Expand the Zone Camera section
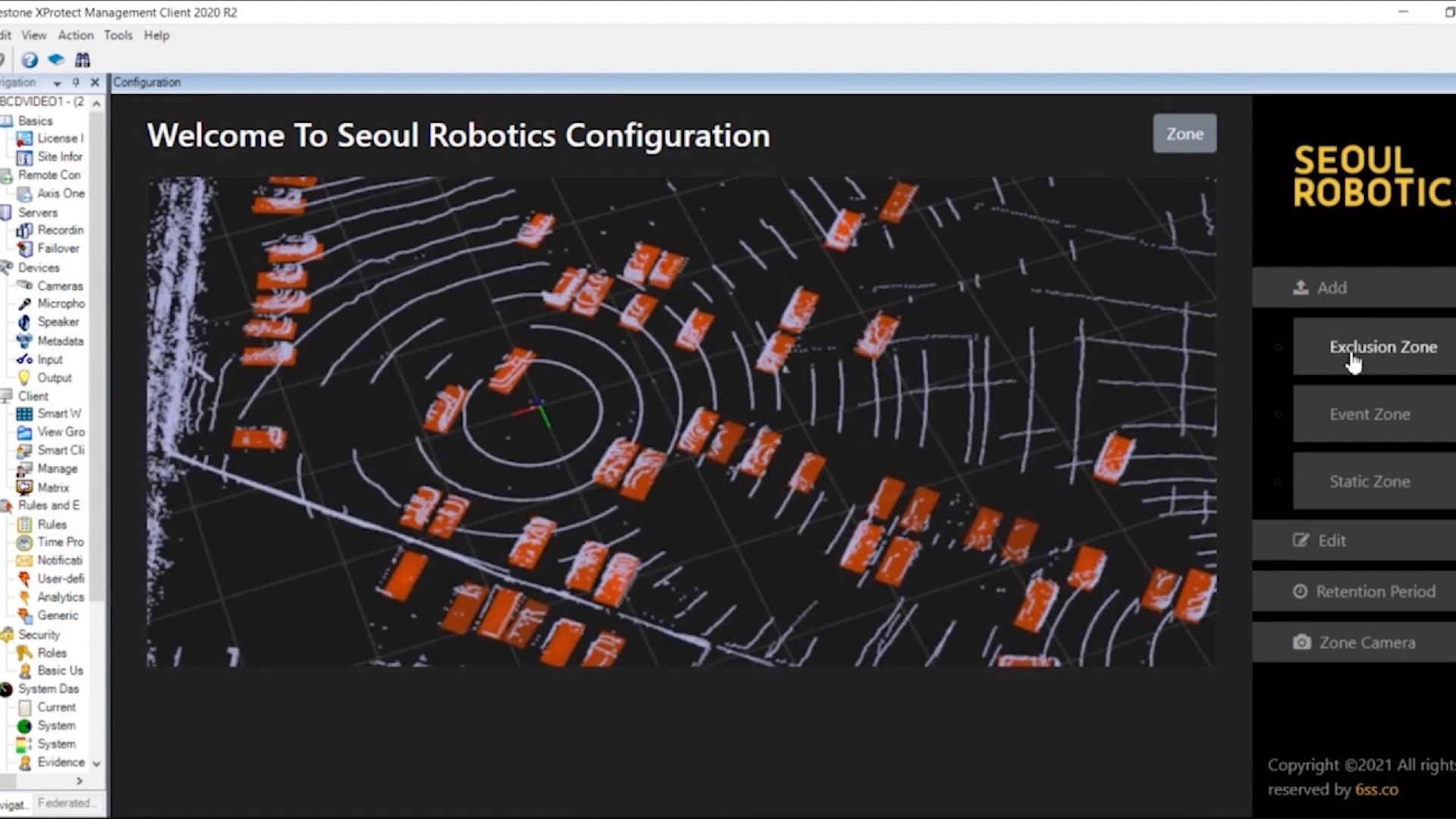This screenshot has height=819, width=1456. coord(1354,642)
